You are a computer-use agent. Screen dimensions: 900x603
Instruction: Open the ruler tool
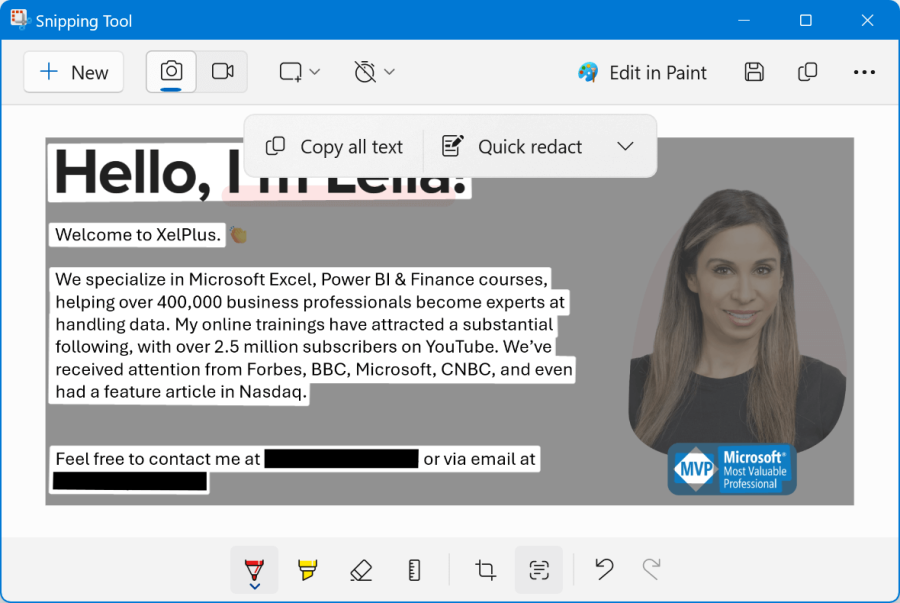point(415,570)
